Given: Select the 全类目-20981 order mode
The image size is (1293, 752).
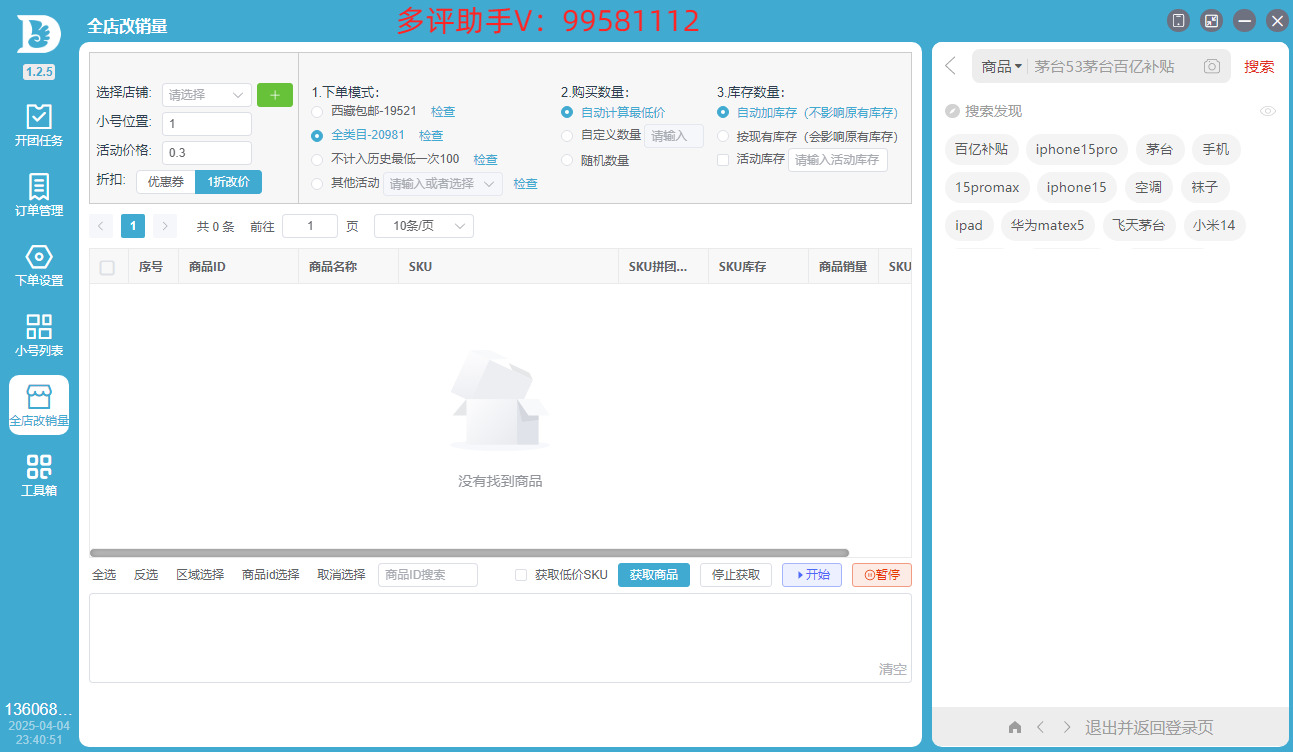Looking at the screenshot, I should pos(317,135).
